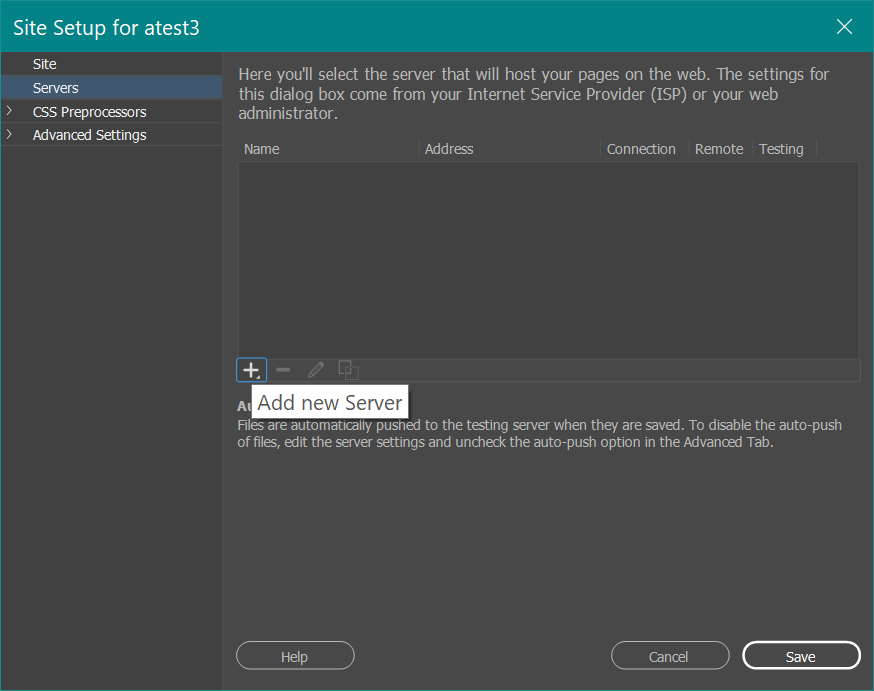Expand the CSS Preprocessors chevron

point(10,112)
